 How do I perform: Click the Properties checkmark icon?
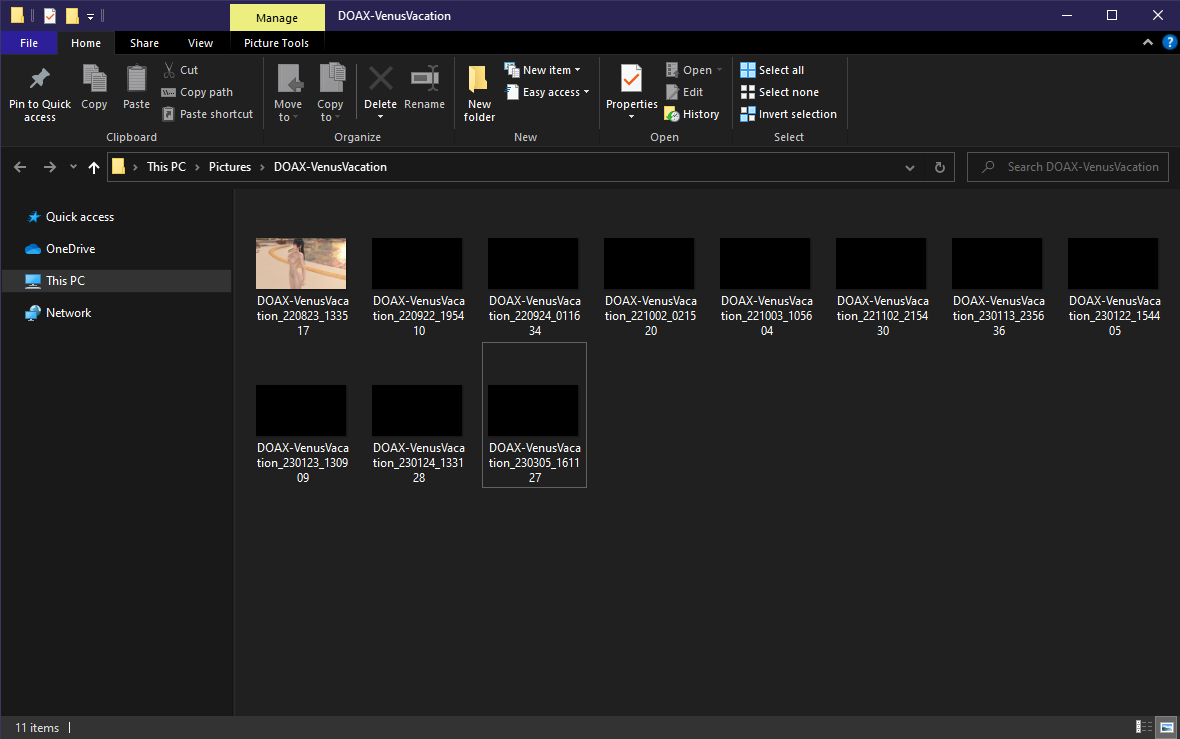click(631, 78)
